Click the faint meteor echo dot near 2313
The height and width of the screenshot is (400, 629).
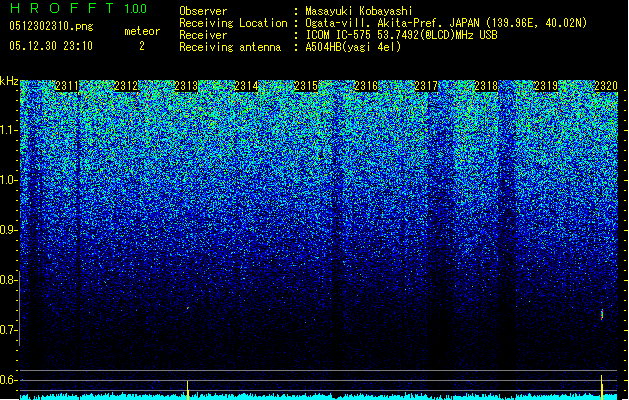(x=187, y=308)
